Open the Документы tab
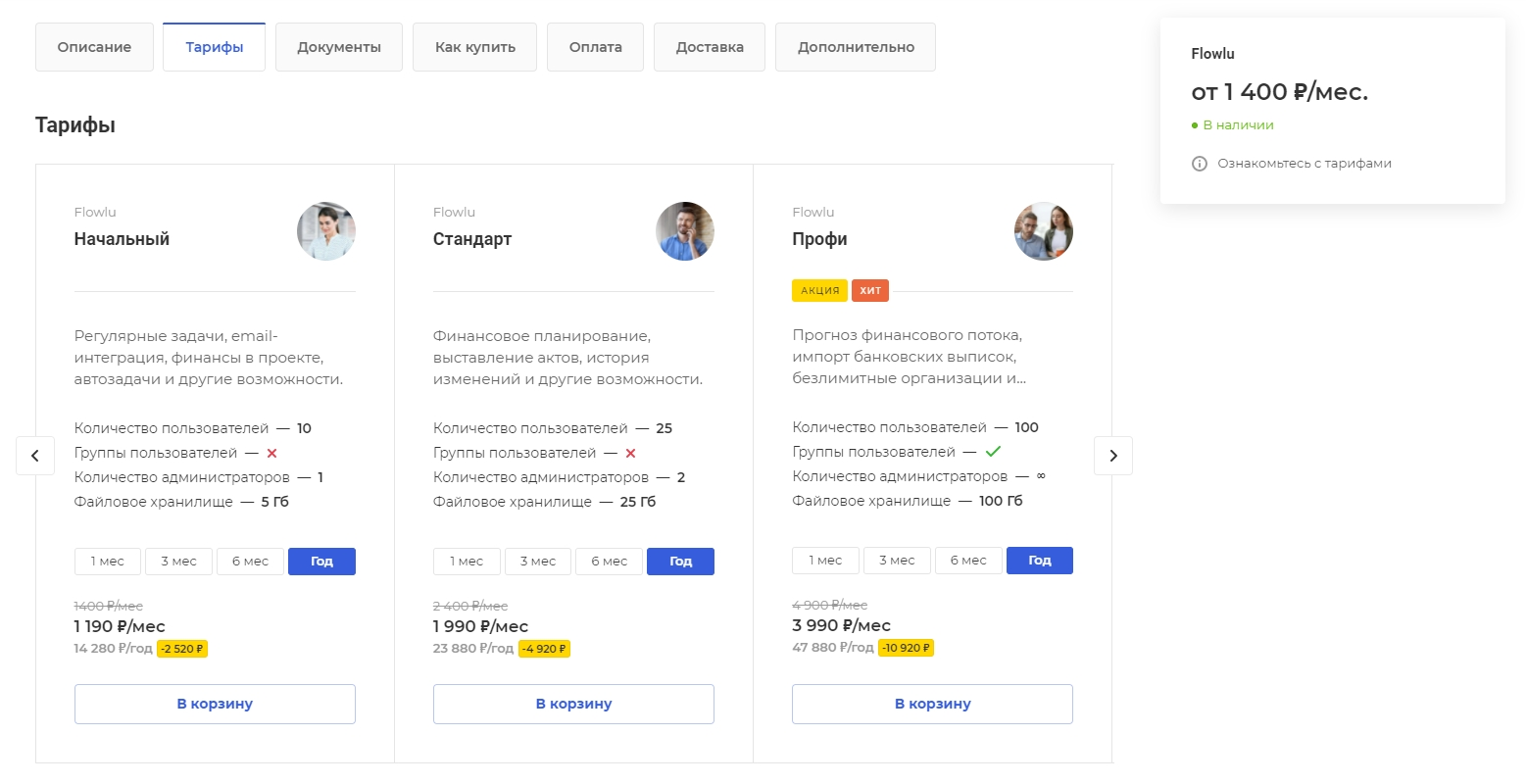1526x784 pixels. click(339, 47)
